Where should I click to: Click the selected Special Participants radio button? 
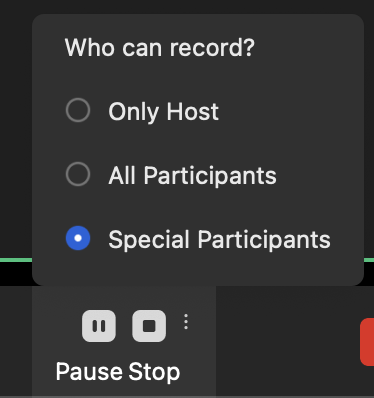[78, 238]
